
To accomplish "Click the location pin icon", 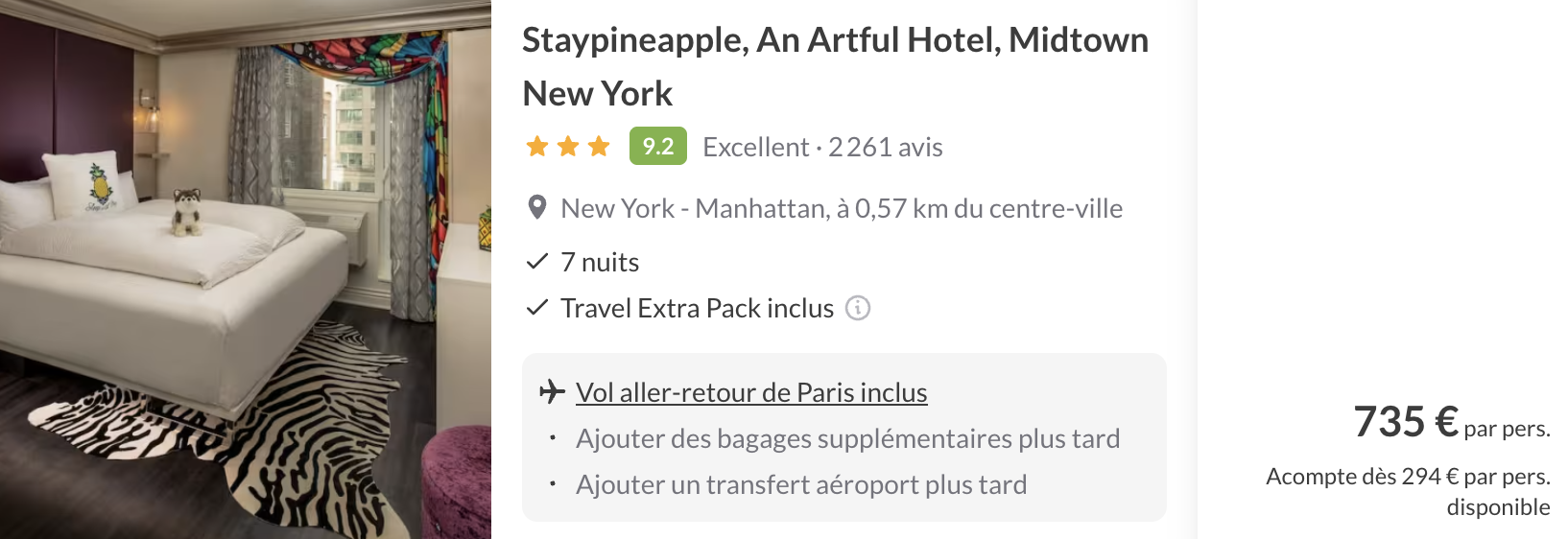I will click(x=537, y=207).
